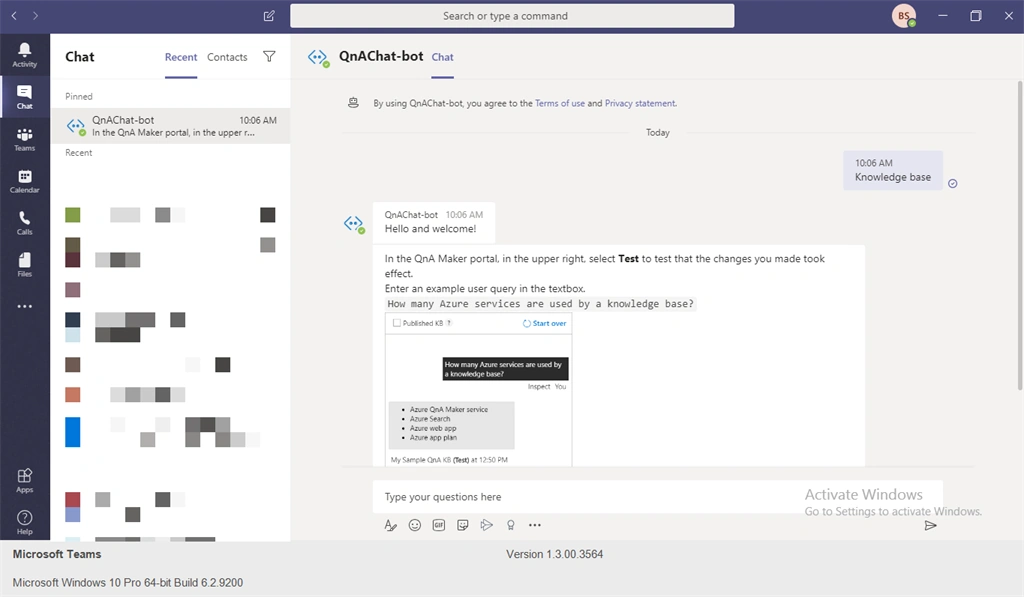Toggle the Published KB checkbox in image
1024x597 pixels.
click(396, 323)
